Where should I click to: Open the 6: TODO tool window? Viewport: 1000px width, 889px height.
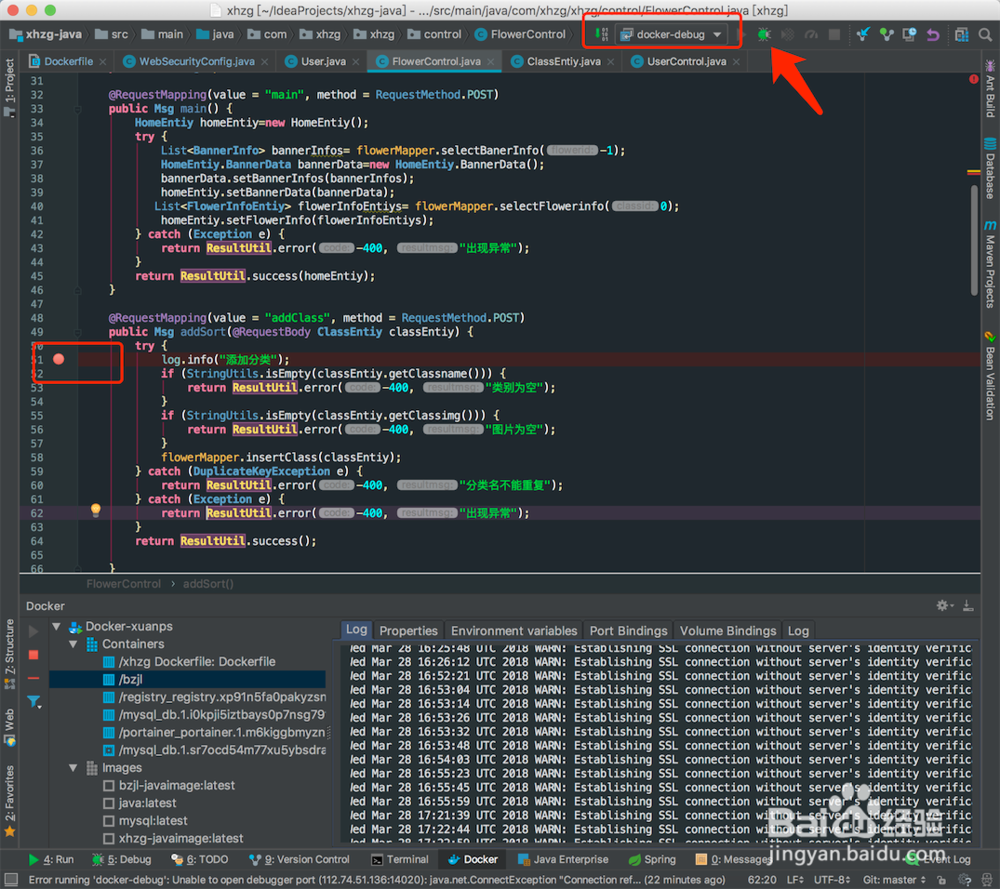tap(200, 860)
